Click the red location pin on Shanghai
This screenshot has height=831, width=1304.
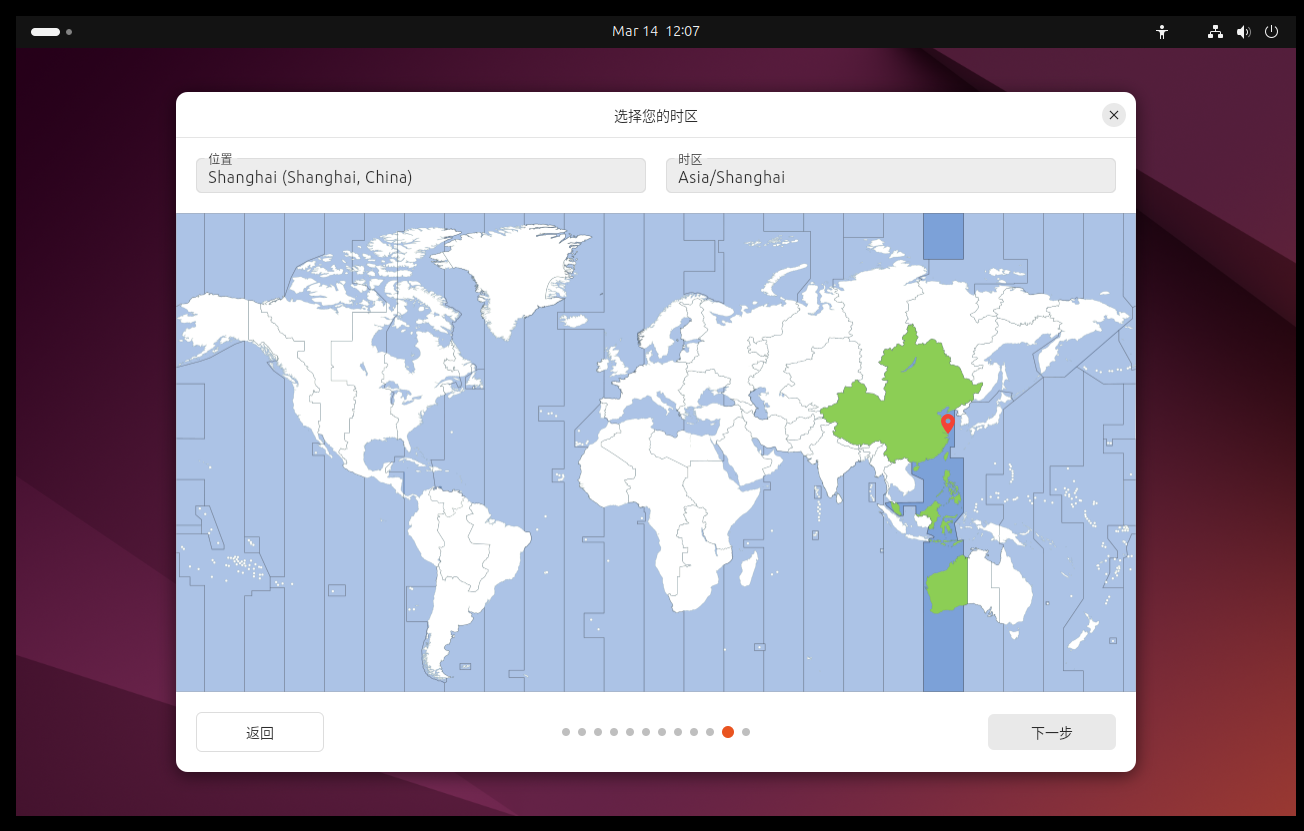pos(948,423)
